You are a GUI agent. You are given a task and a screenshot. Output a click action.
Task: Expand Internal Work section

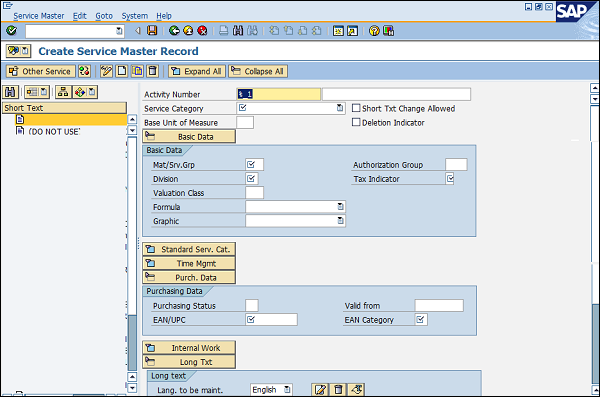click(189, 348)
